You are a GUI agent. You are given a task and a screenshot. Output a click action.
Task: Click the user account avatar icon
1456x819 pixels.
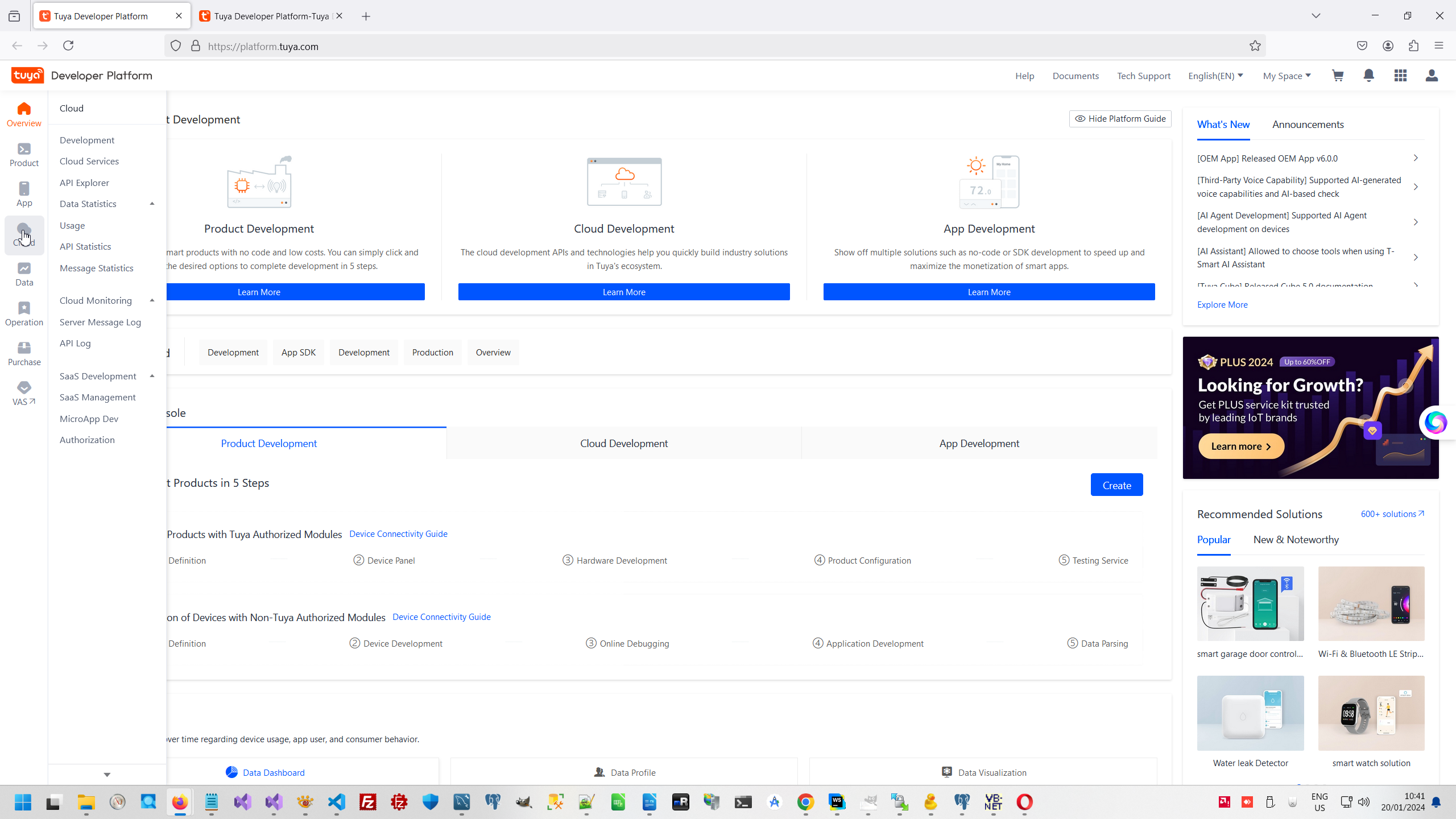[1432, 76]
